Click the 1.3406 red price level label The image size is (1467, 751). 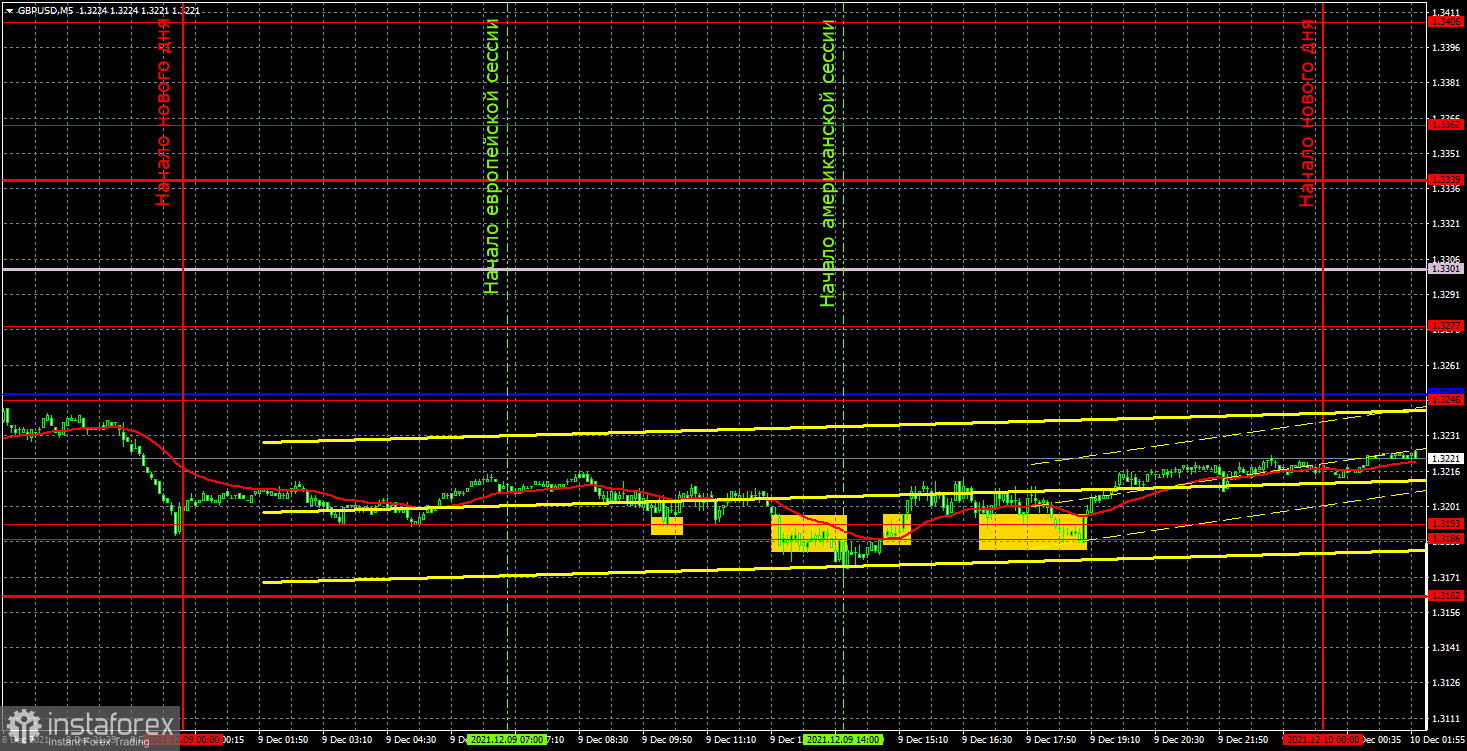(x=1446, y=21)
